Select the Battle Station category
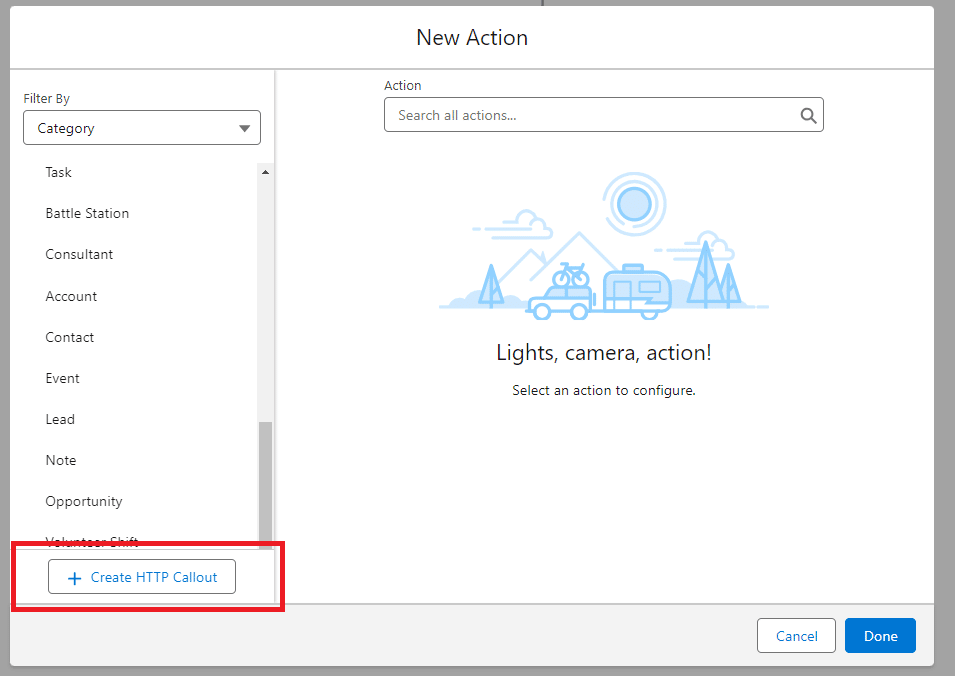Image resolution: width=955 pixels, height=676 pixels. click(x=87, y=213)
